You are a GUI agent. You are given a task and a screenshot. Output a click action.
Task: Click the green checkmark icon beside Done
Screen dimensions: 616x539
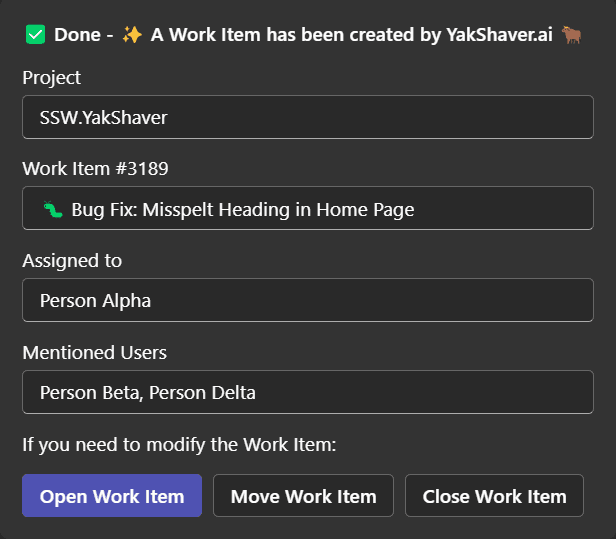[36, 35]
